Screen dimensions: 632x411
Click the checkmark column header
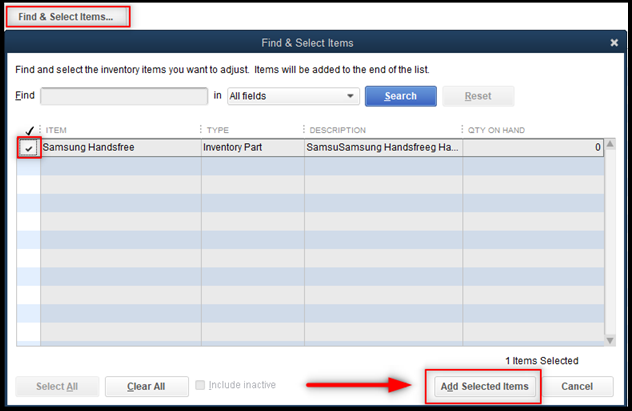28,130
